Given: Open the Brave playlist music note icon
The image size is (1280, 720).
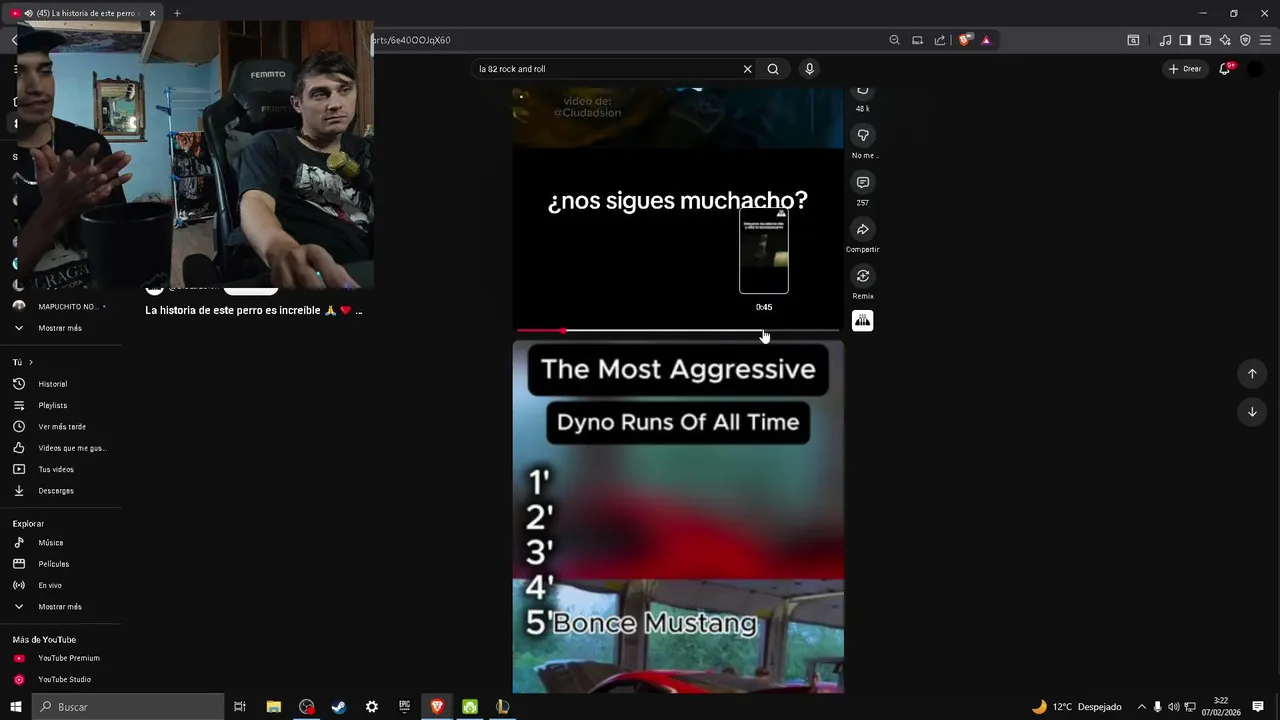Looking at the screenshot, I should 1165,40.
